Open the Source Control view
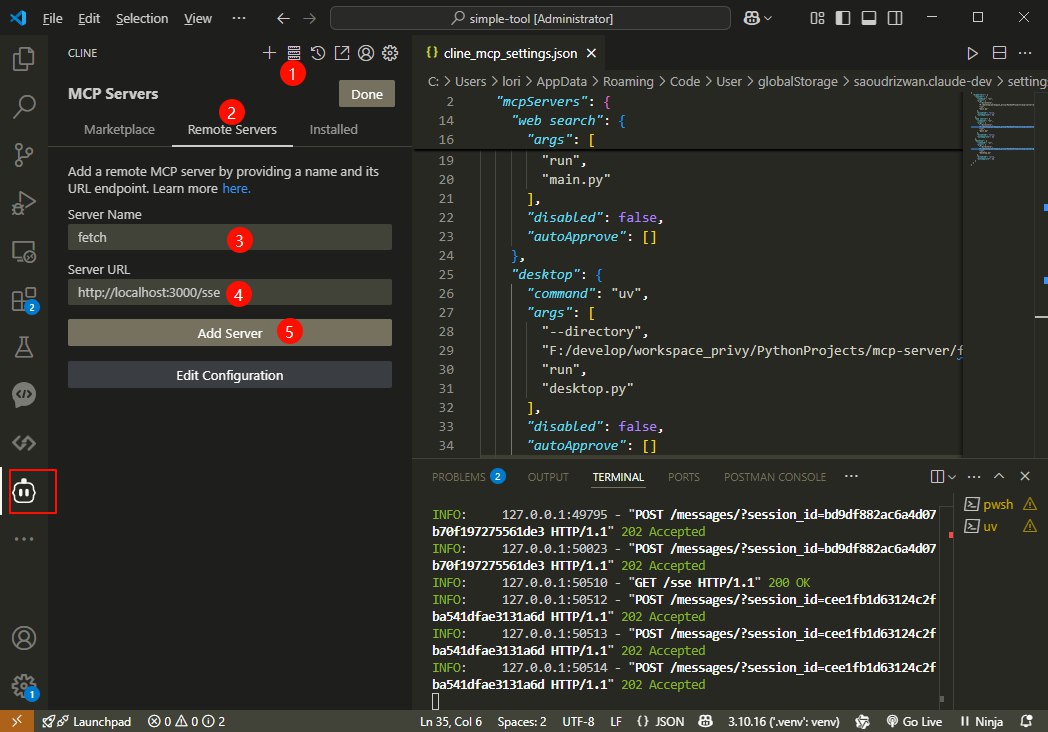This screenshot has width=1048, height=732. 24,153
